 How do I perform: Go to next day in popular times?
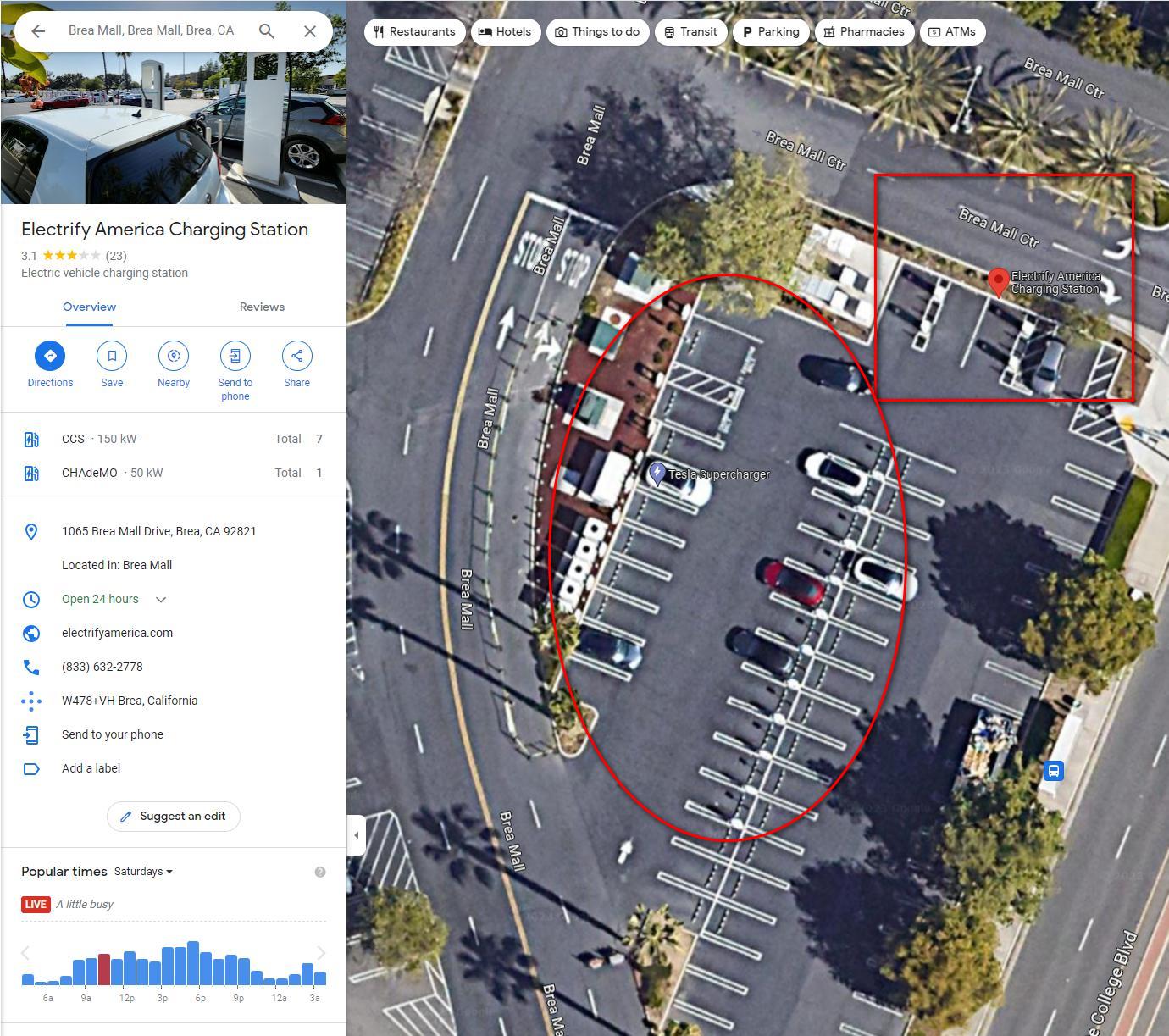coord(321,953)
